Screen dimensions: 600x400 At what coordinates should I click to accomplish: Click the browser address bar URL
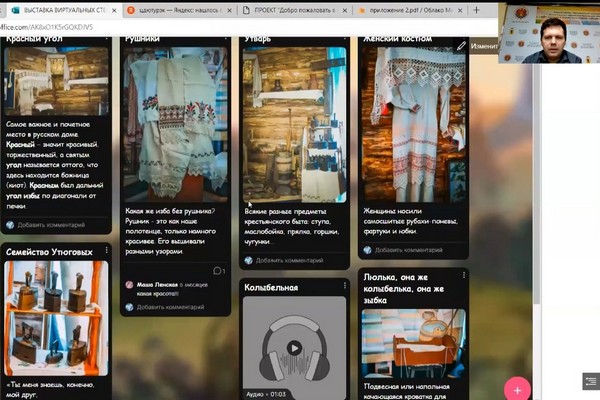point(46,27)
